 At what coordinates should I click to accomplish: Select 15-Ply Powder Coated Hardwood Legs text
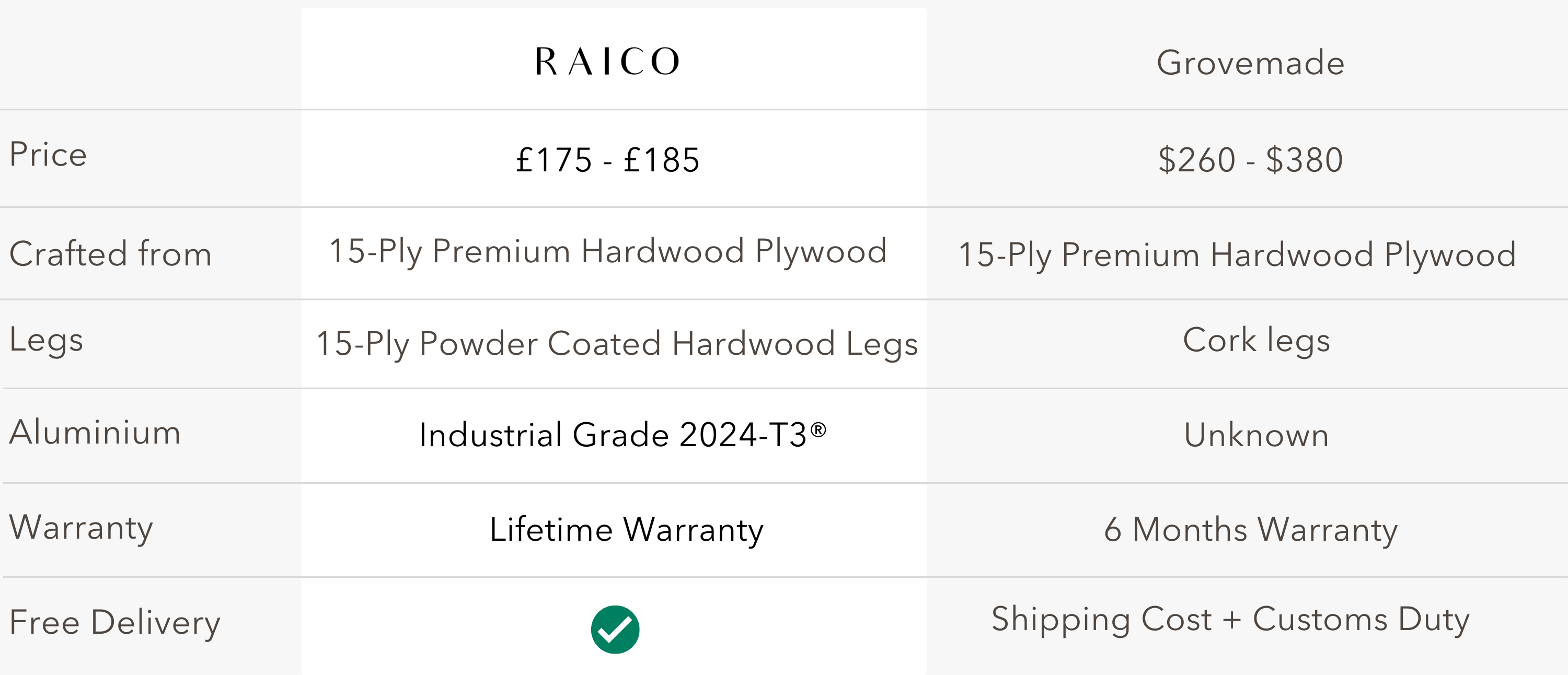pos(617,344)
